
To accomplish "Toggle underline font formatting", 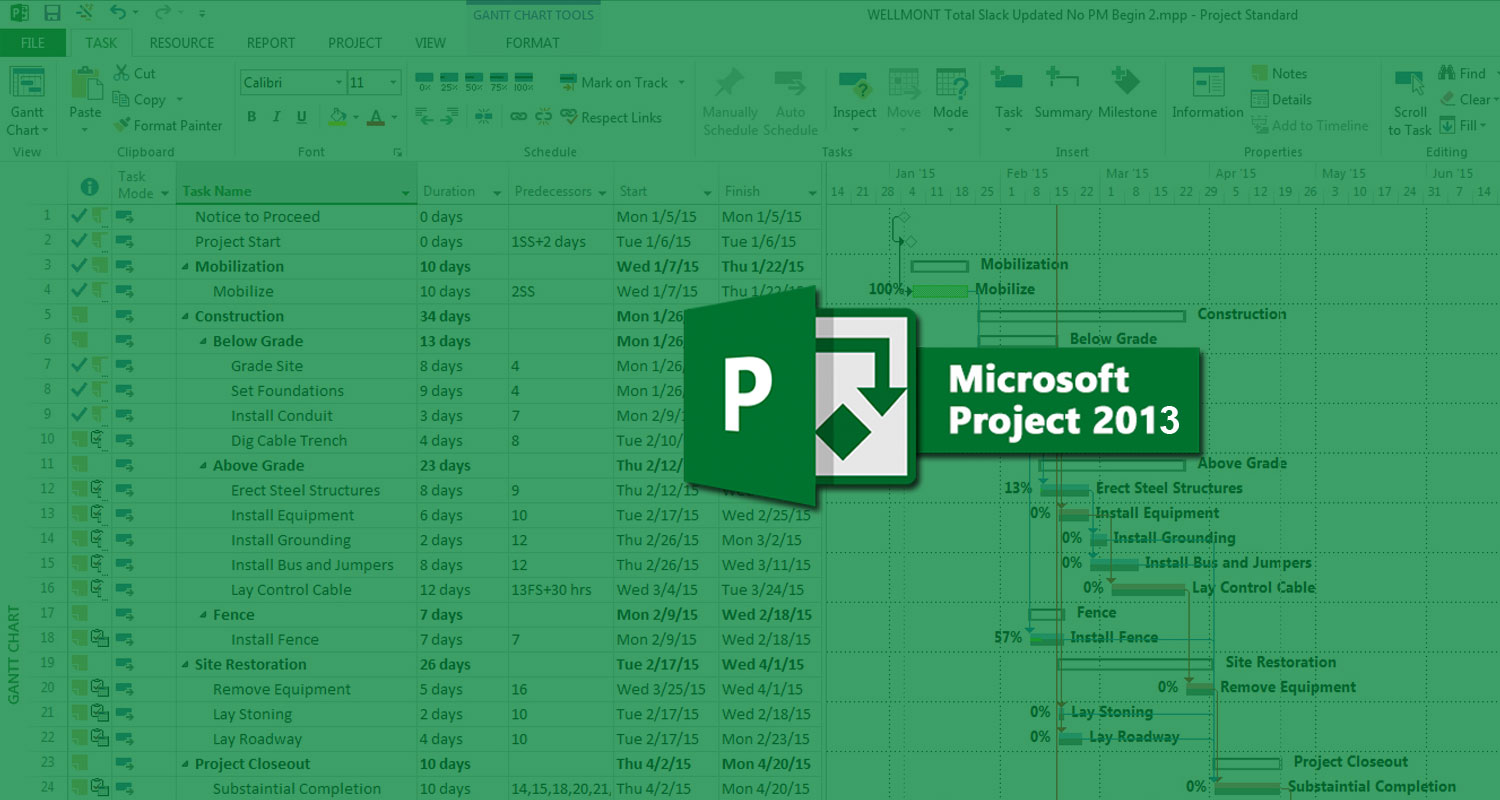I will 301,117.
